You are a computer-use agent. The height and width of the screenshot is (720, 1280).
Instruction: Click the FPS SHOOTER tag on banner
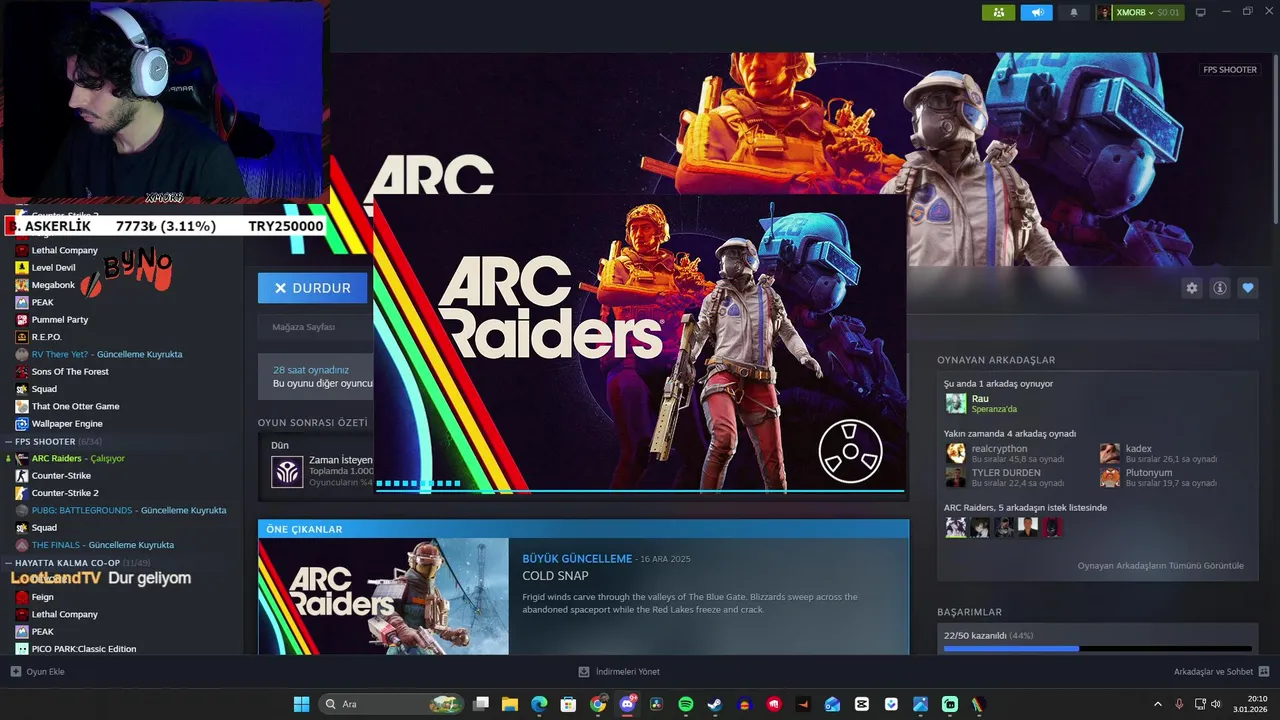[1230, 70]
